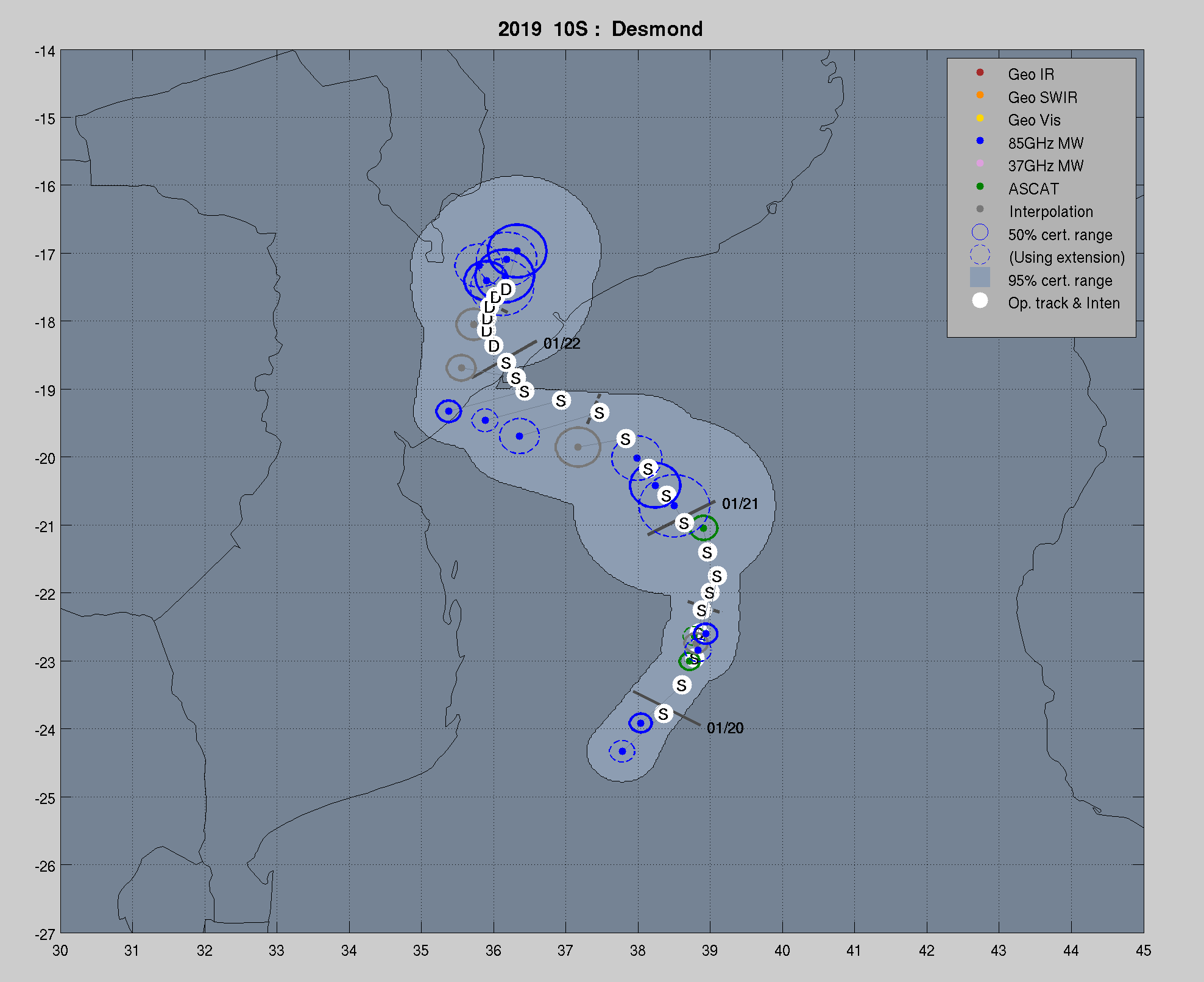Click the pink 37GHz MW legend dot

click(980, 163)
